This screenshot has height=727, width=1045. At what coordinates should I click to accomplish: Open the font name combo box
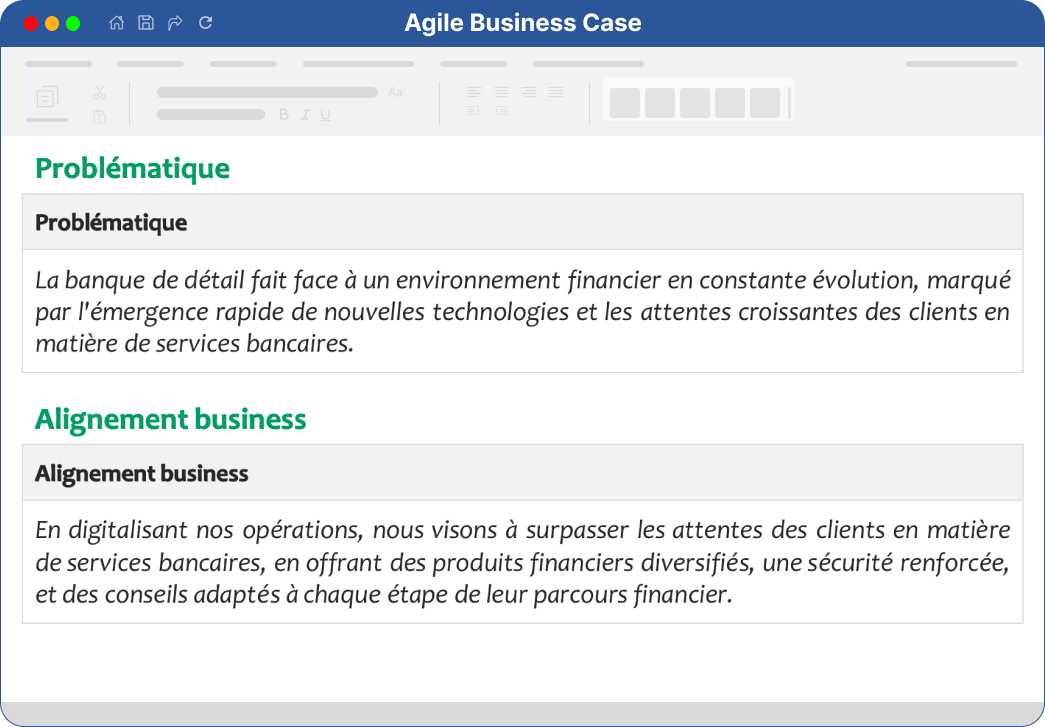click(x=267, y=93)
